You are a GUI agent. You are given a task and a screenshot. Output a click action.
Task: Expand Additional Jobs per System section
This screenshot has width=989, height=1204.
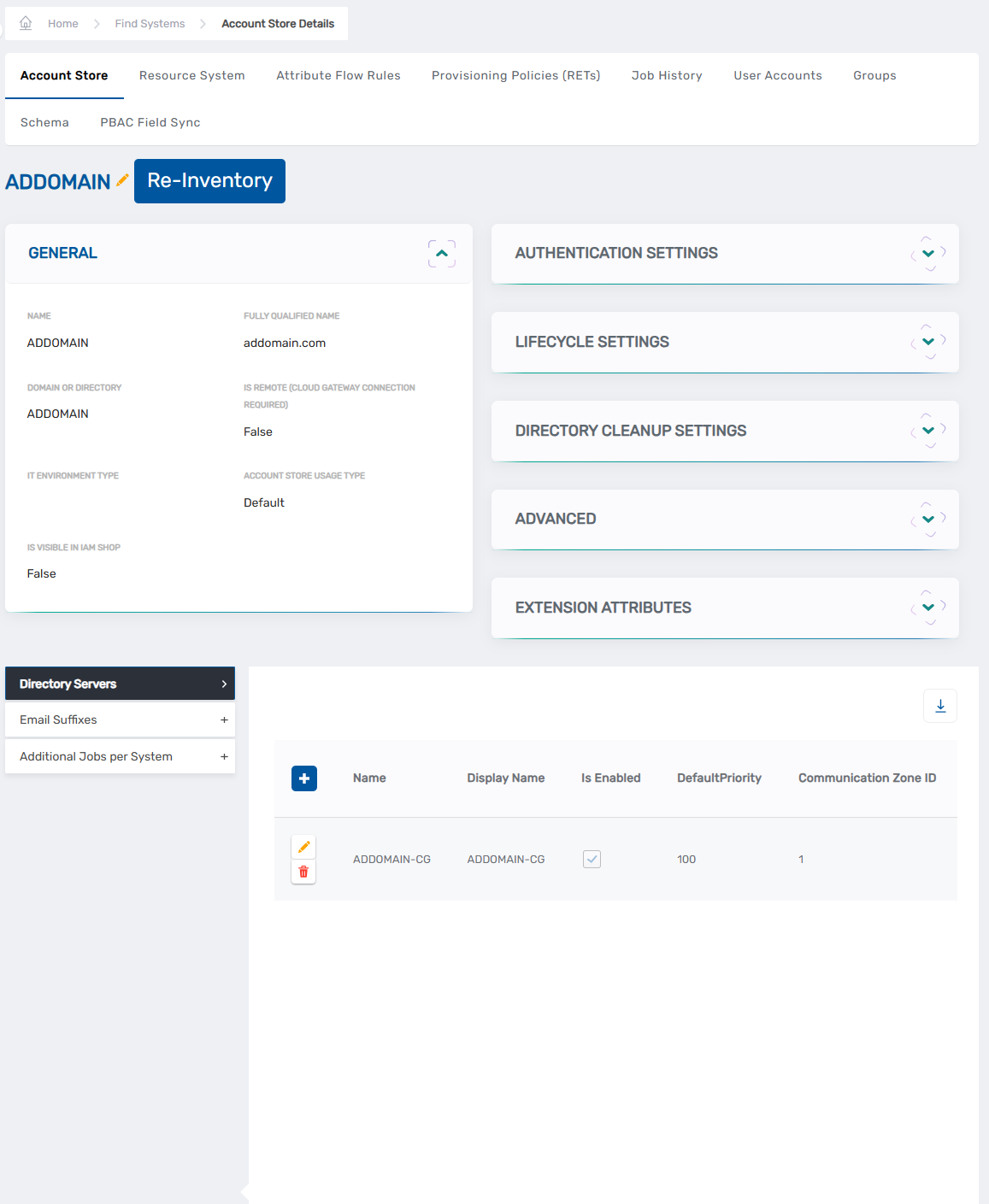[x=120, y=756]
